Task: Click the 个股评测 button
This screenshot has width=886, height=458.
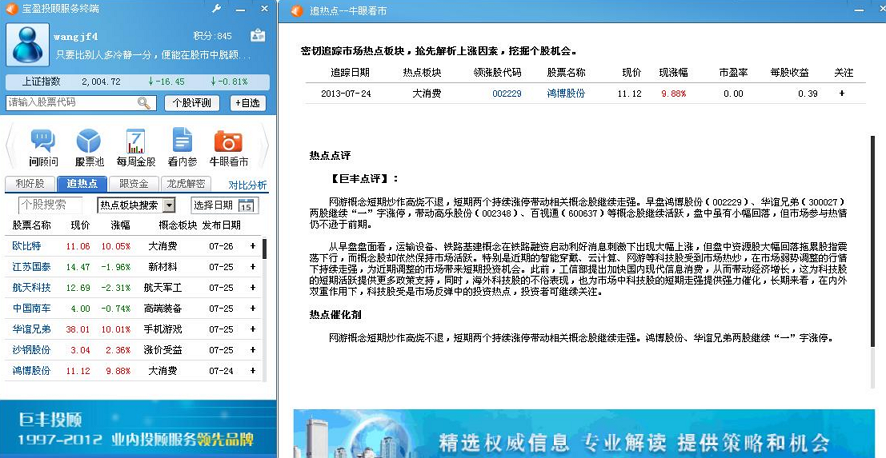Action: (x=192, y=103)
